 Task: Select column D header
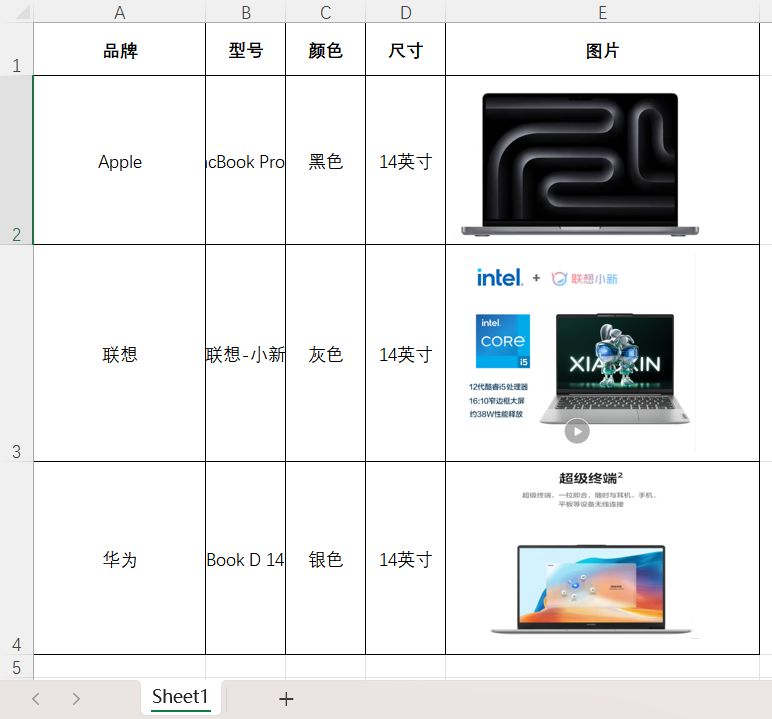405,12
